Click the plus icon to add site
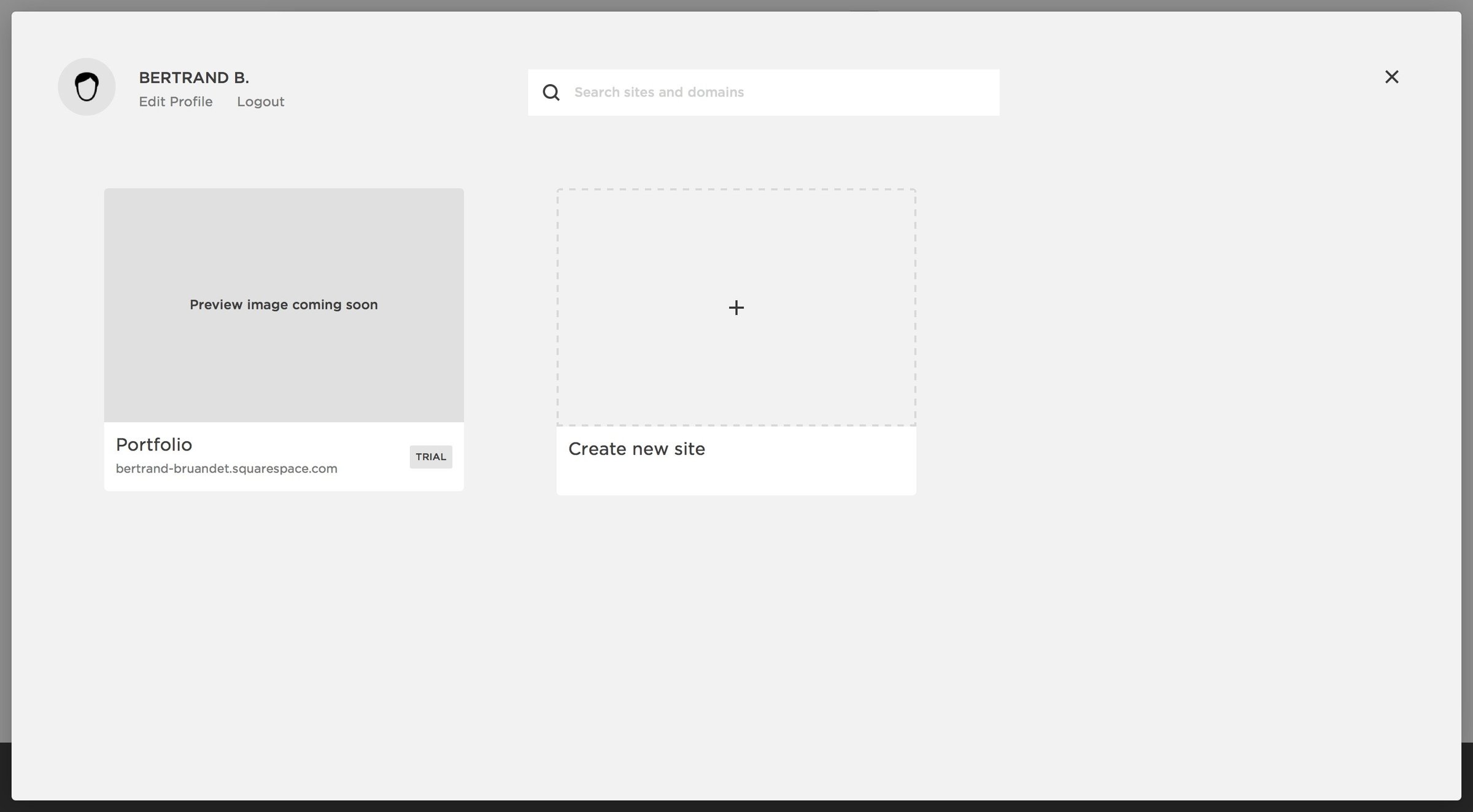 pyautogui.click(x=736, y=307)
